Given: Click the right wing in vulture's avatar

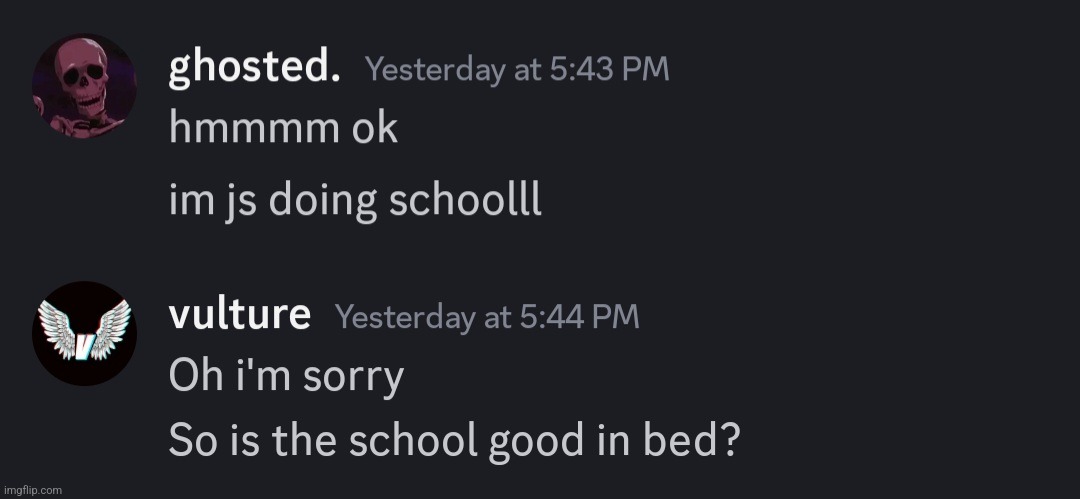Looking at the screenshot, I should click(x=110, y=329).
